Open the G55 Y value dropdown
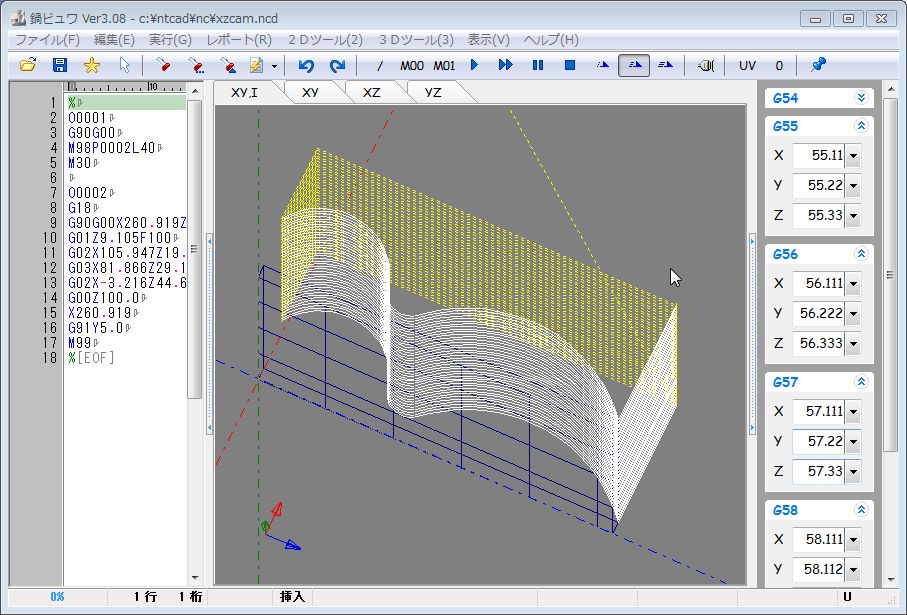The image size is (907, 615). [x=853, y=186]
